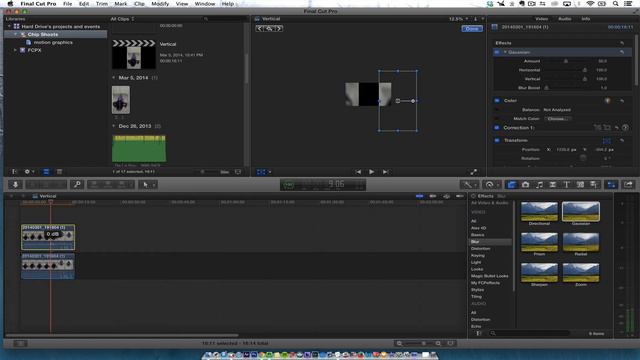Collapse the Dec 26, 2013 group
Image resolution: width=640 pixels, height=360 pixels.
[x=114, y=126]
